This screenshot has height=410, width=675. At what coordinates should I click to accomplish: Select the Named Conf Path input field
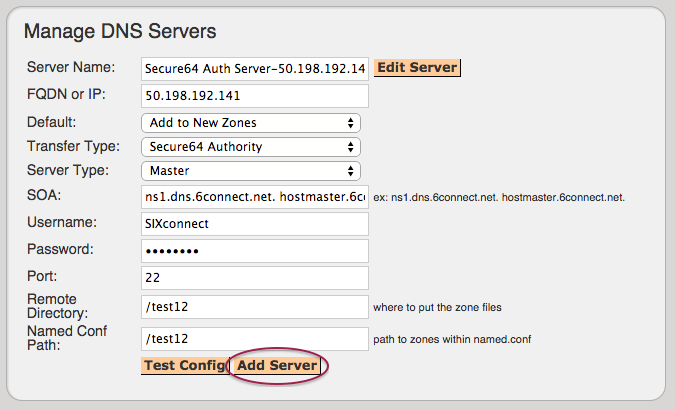coord(255,339)
